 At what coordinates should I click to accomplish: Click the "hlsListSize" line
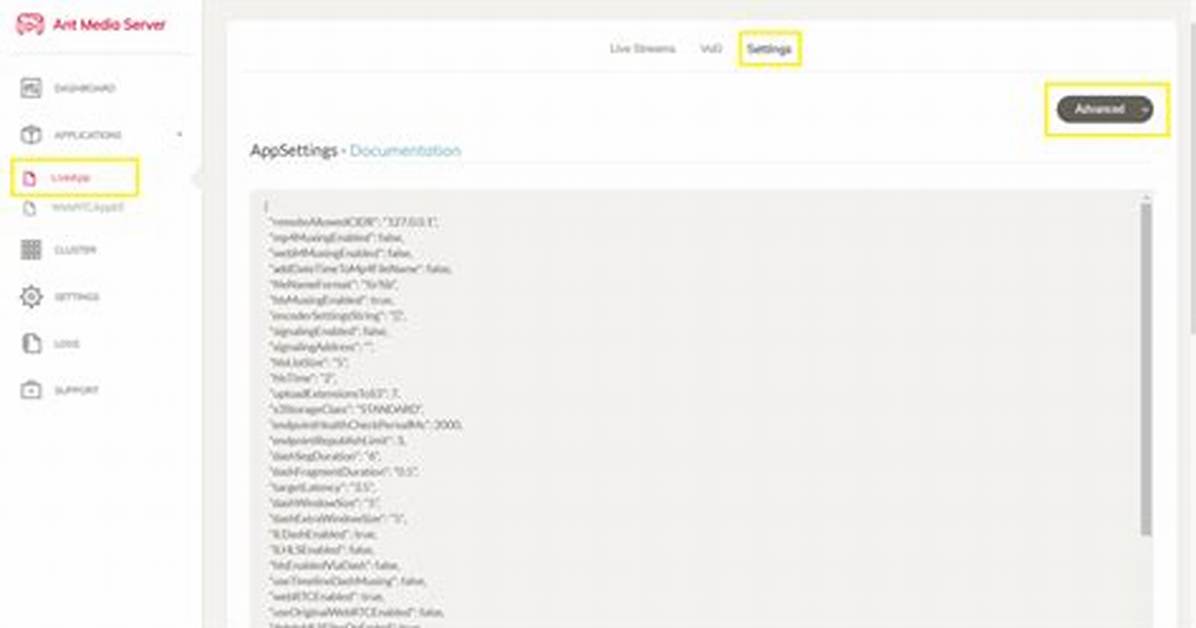pyautogui.click(x=308, y=362)
